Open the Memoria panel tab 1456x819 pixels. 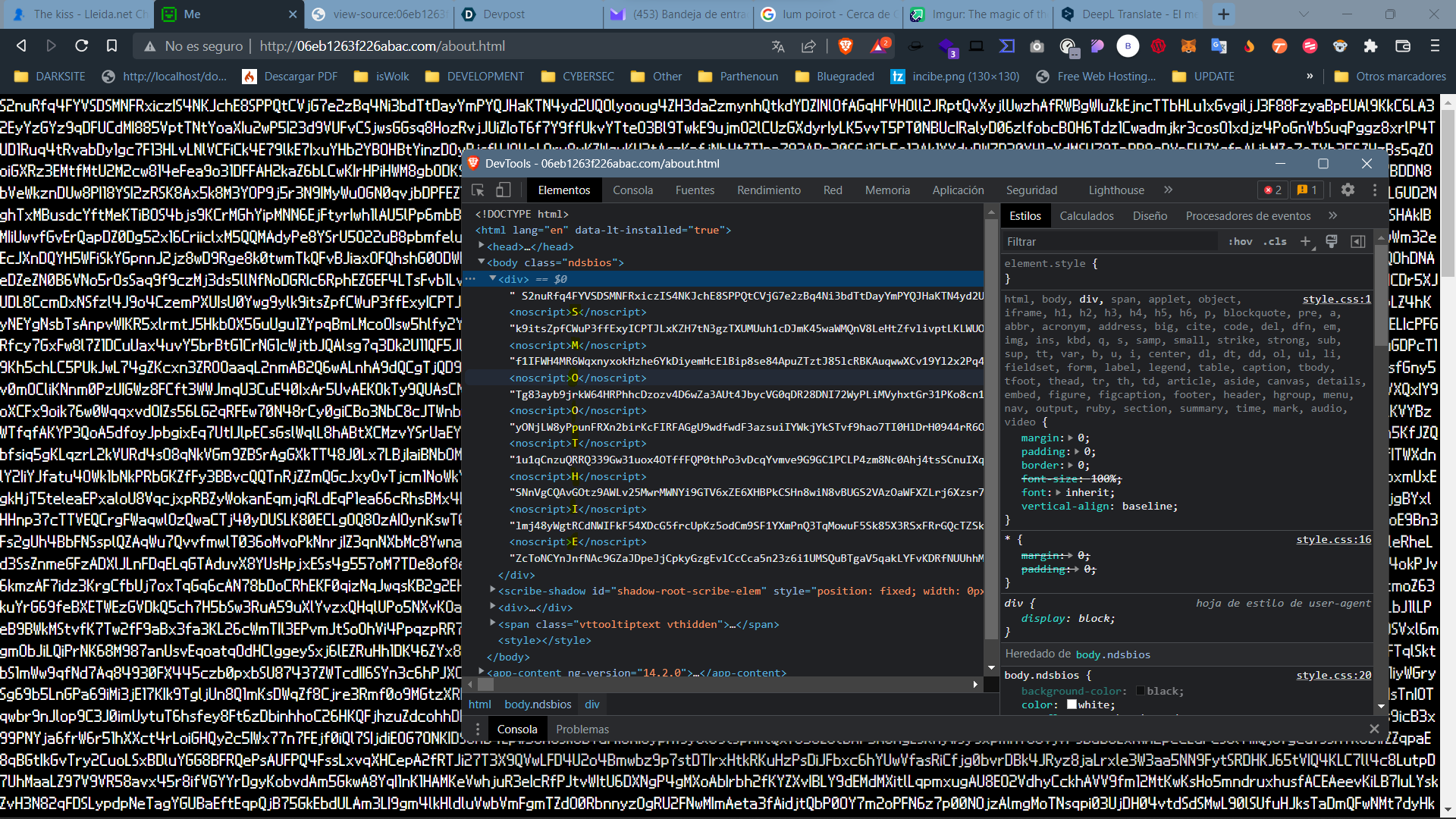pos(887,190)
